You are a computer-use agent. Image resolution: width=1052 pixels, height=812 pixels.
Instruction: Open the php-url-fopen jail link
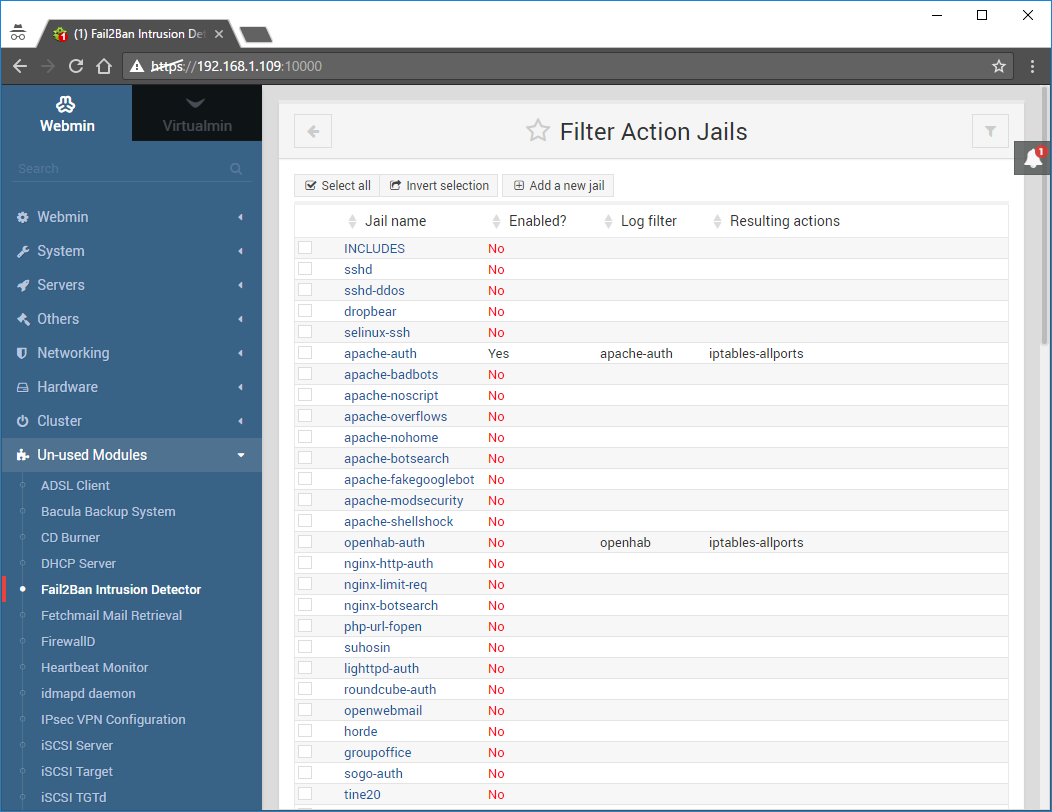pyautogui.click(x=382, y=627)
